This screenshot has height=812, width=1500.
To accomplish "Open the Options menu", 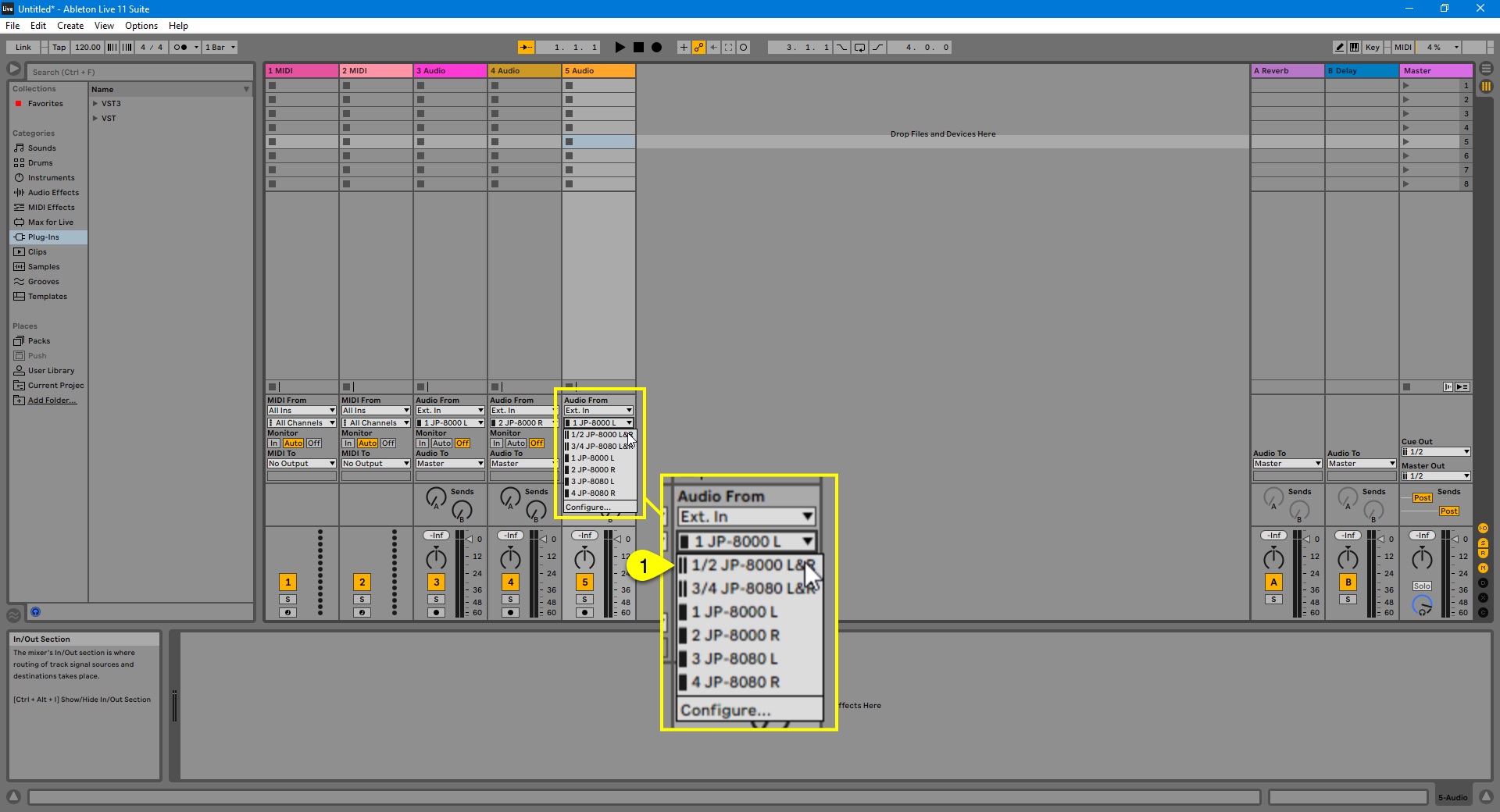I will click(141, 26).
